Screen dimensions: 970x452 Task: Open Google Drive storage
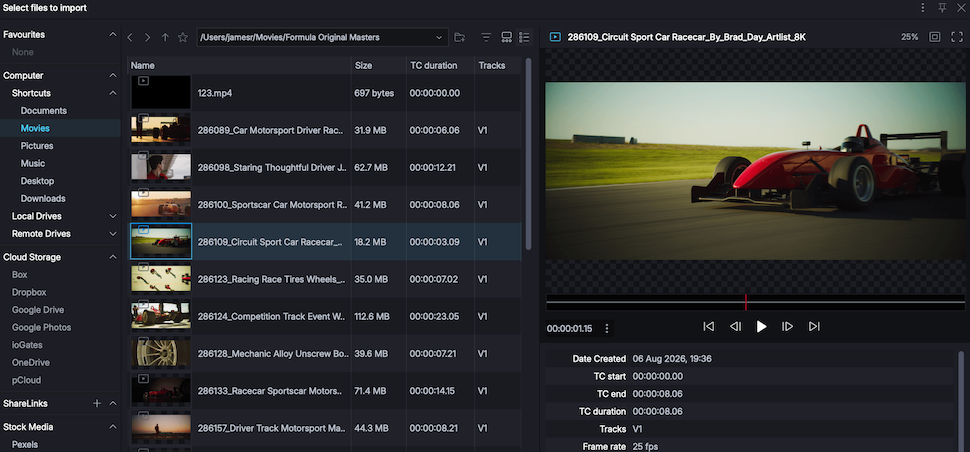click(x=38, y=310)
